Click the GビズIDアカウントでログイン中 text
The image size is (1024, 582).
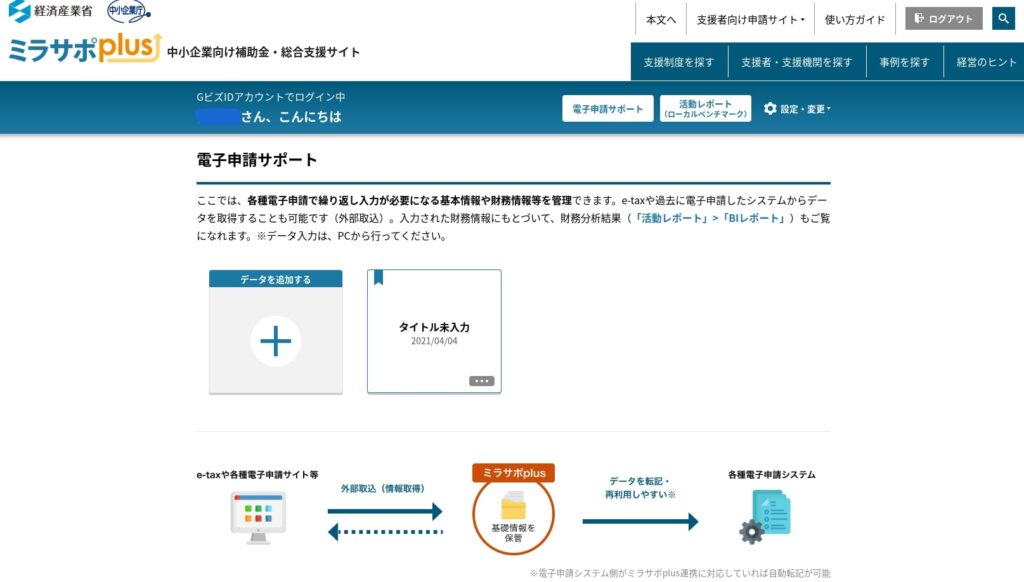pyautogui.click(x=271, y=97)
